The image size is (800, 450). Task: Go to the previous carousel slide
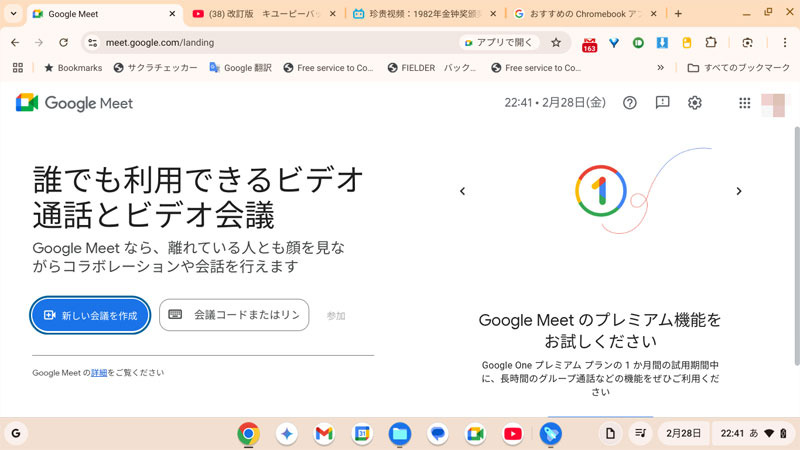(462, 191)
